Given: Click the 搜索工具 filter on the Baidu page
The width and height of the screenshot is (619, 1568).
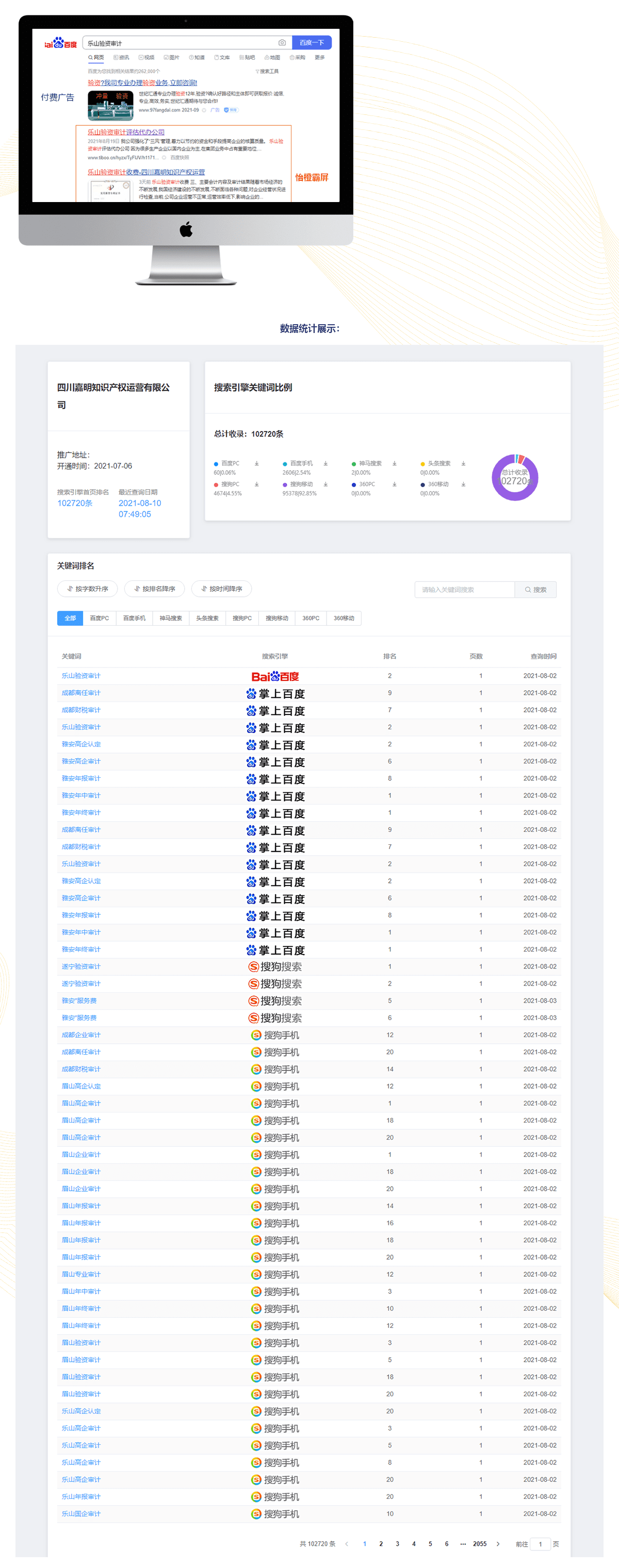Looking at the screenshot, I should click(x=267, y=71).
